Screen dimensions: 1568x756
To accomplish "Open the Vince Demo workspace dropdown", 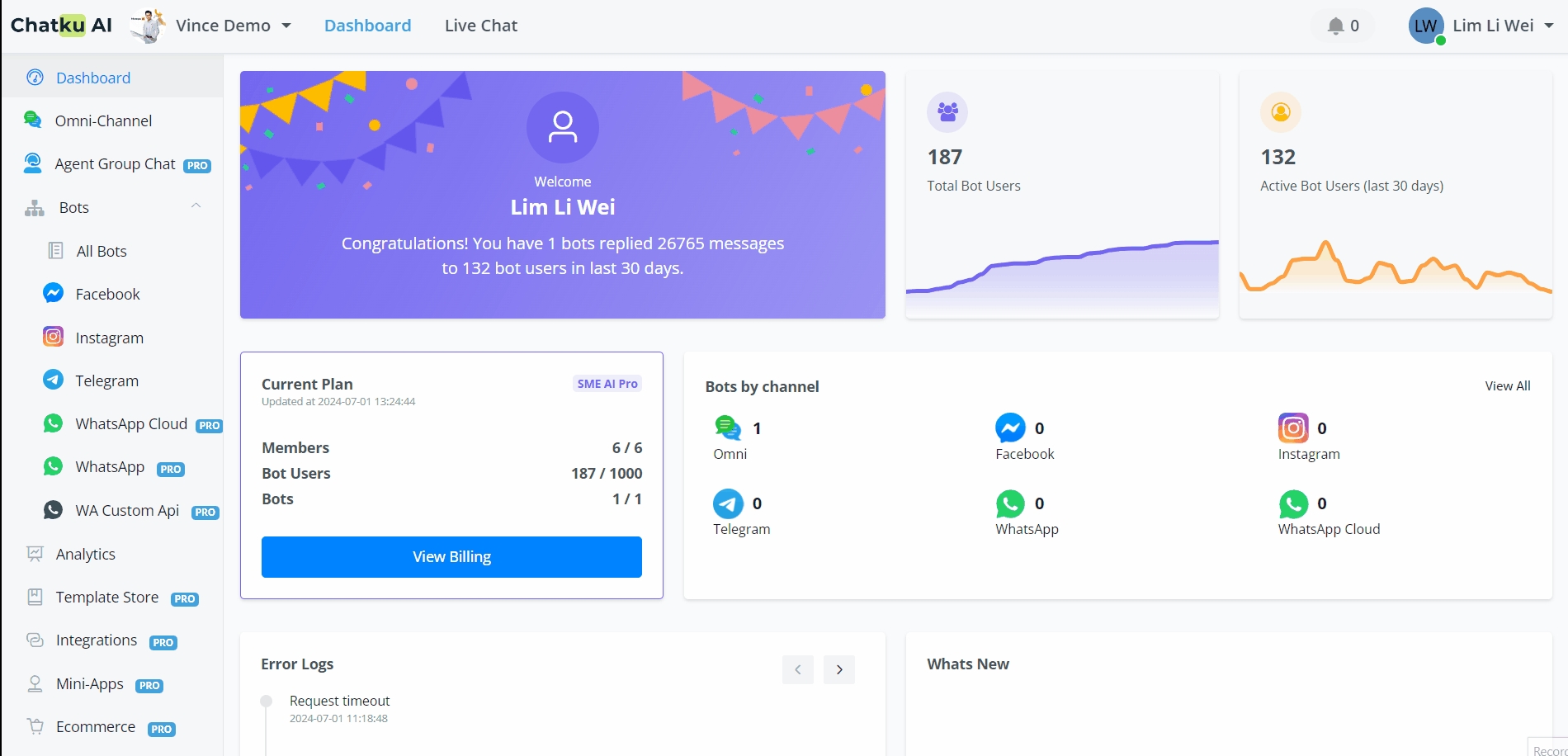I will click(234, 26).
